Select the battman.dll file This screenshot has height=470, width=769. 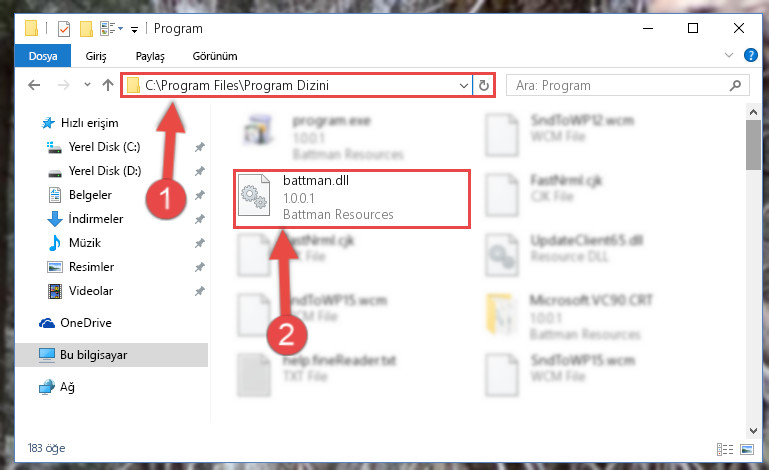point(352,199)
